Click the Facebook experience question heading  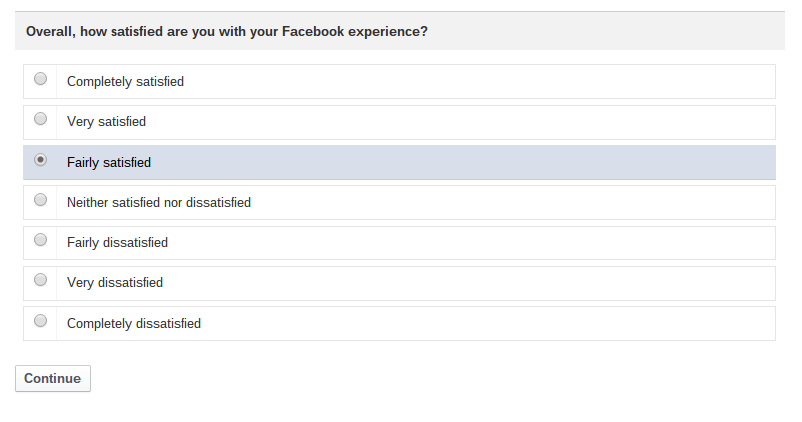227,31
